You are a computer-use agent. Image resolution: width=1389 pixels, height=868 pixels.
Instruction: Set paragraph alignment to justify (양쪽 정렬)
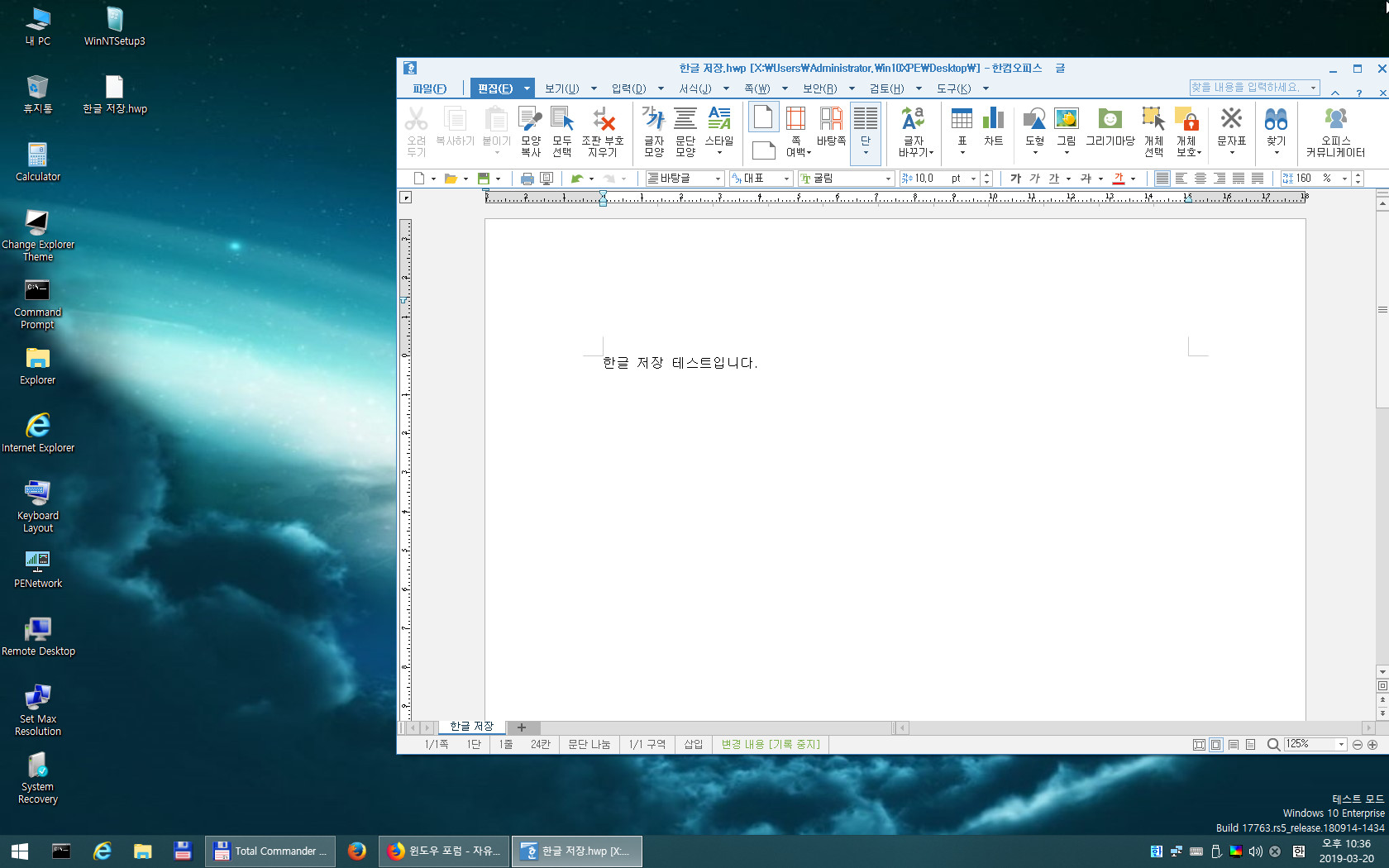coord(1162,179)
